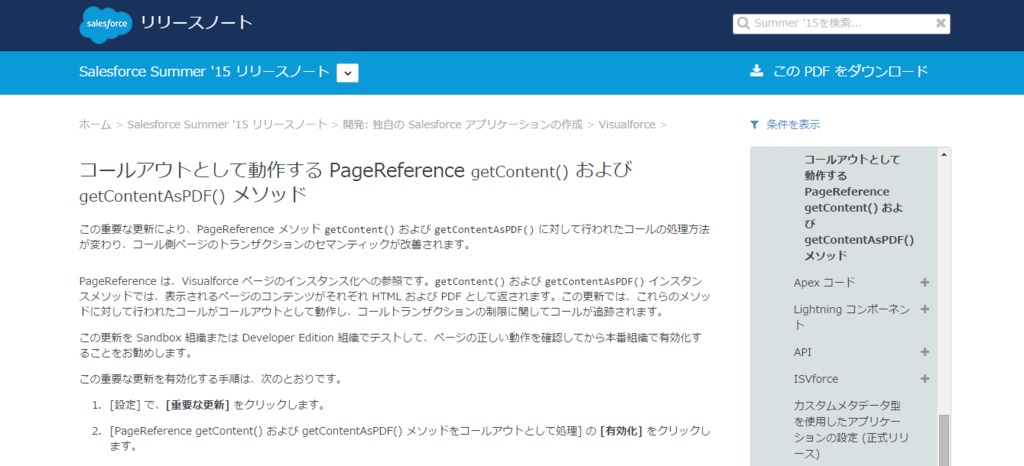Click the search magnifier icon
The image size is (1024, 466).
743,23
